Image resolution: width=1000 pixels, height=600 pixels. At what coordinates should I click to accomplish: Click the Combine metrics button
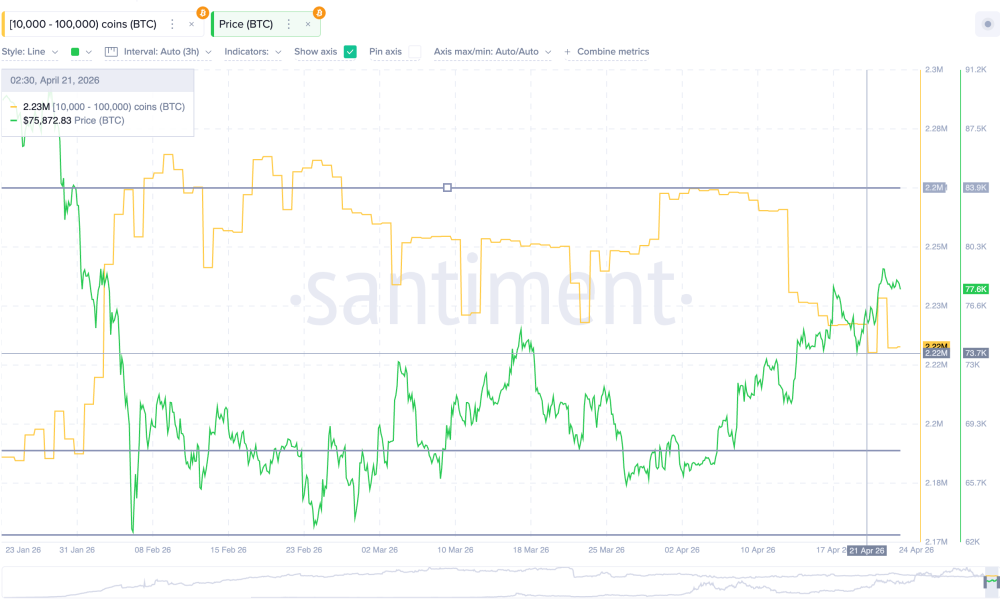(612, 52)
